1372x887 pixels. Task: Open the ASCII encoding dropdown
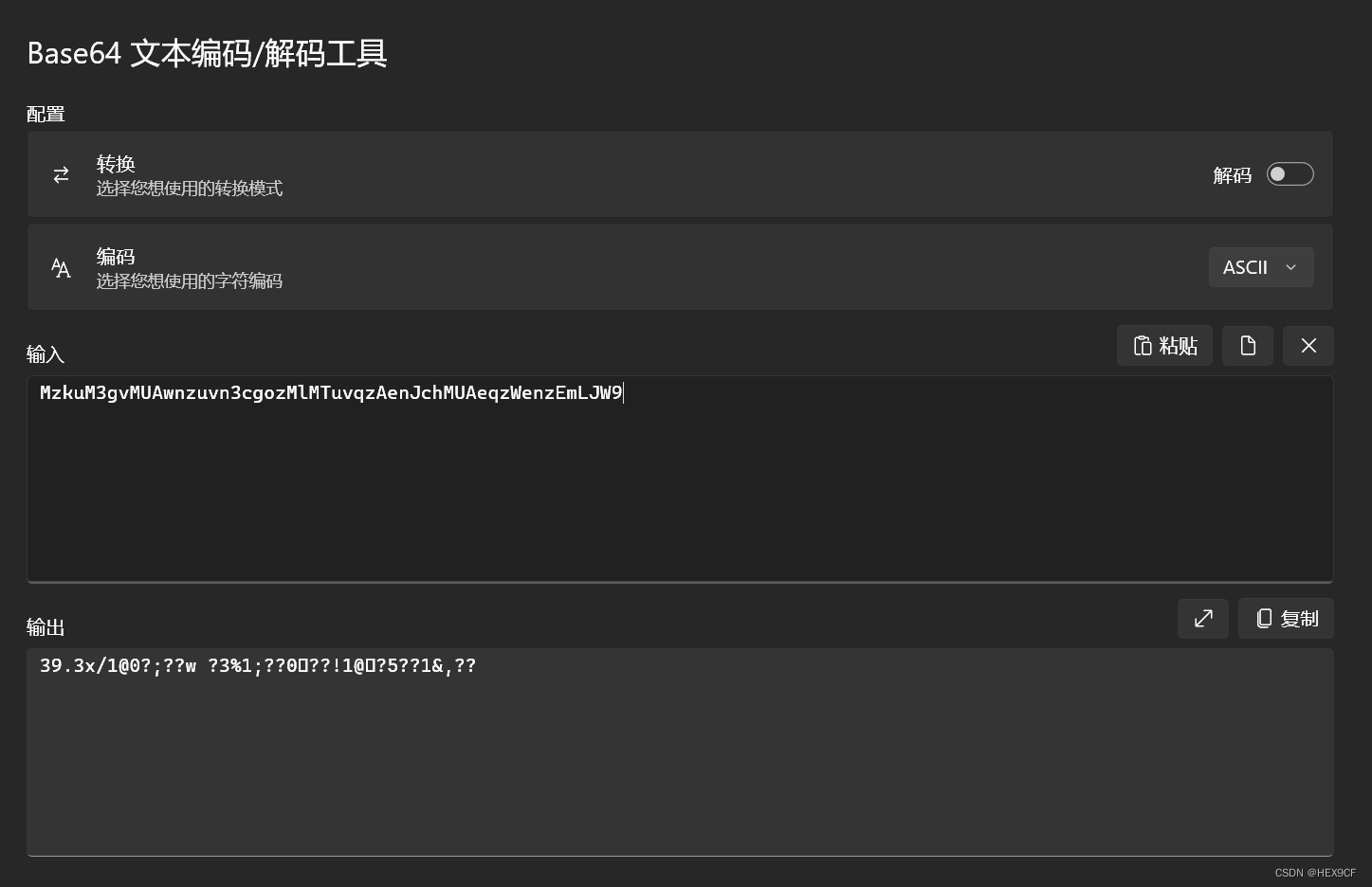1261,267
